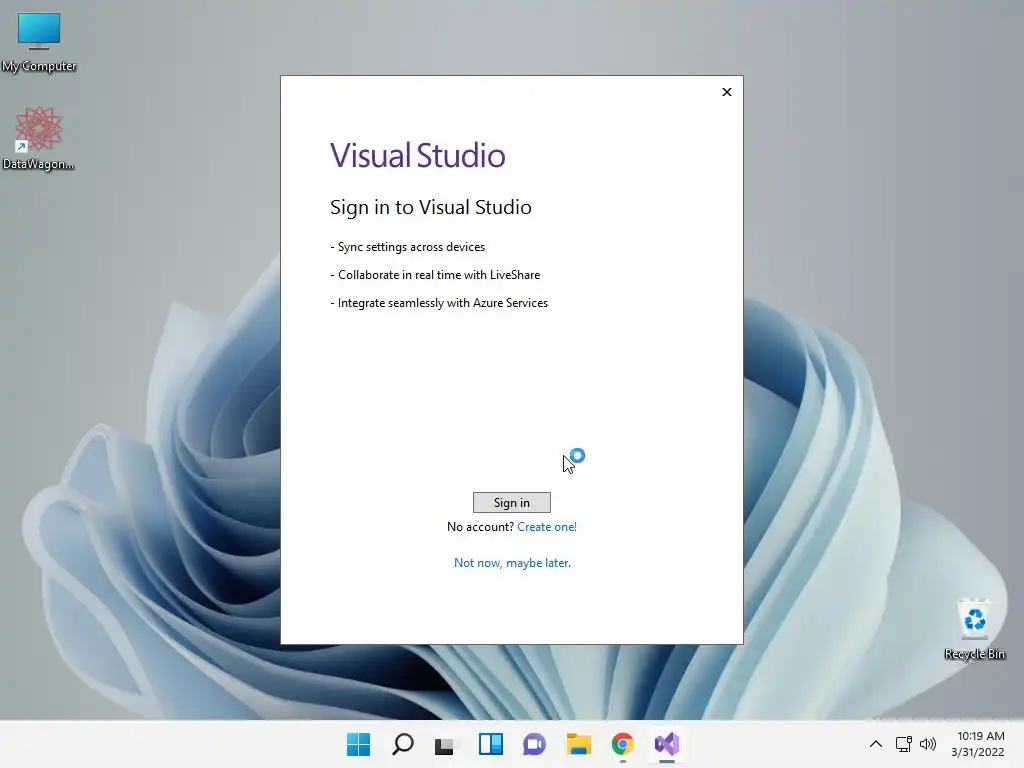
Task: Expand the hidden system tray icons chevron
Action: pos(876,744)
